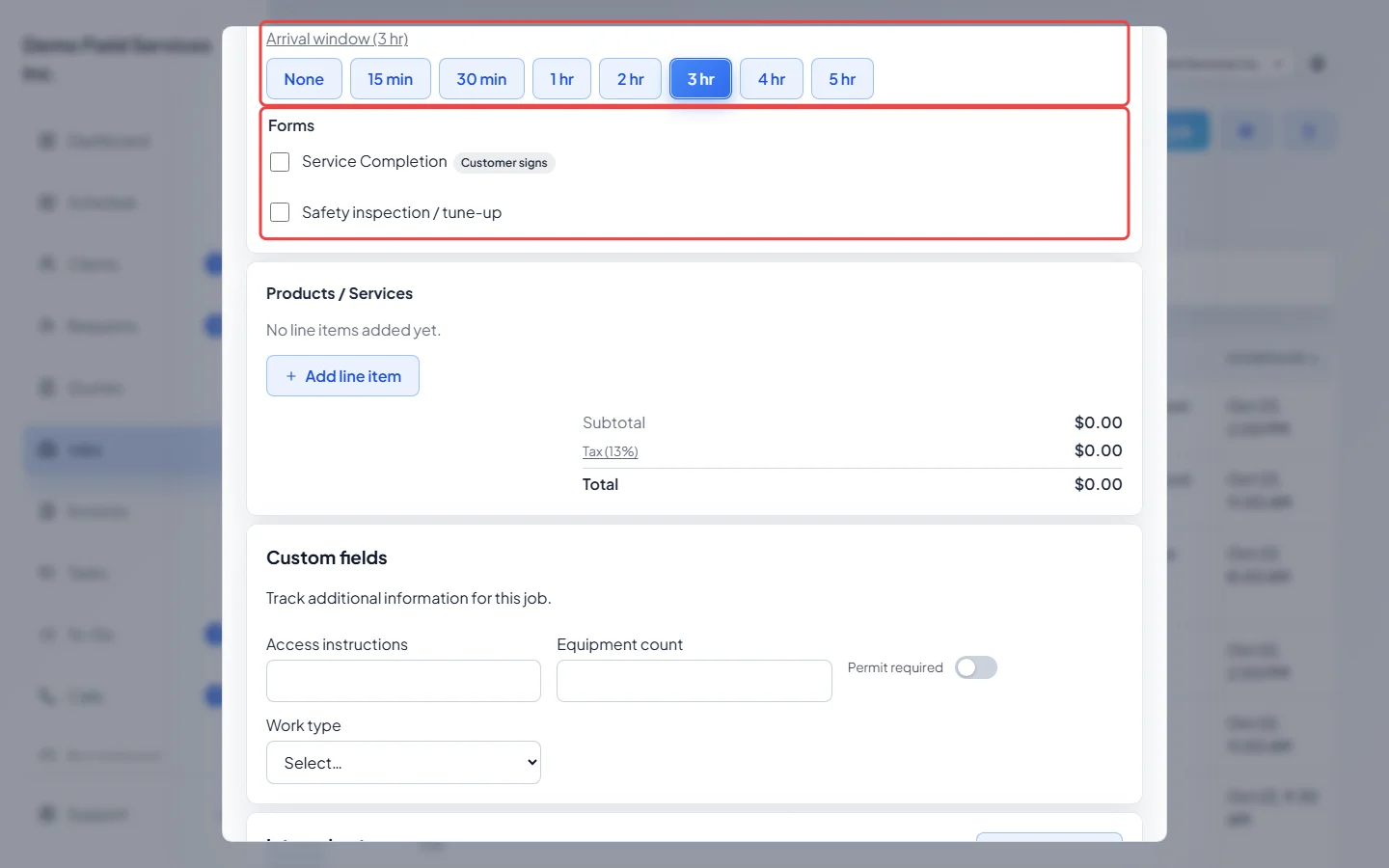Image resolution: width=1389 pixels, height=868 pixels.
Task: Click the Add line item button
Action: [x=342, y=376]
